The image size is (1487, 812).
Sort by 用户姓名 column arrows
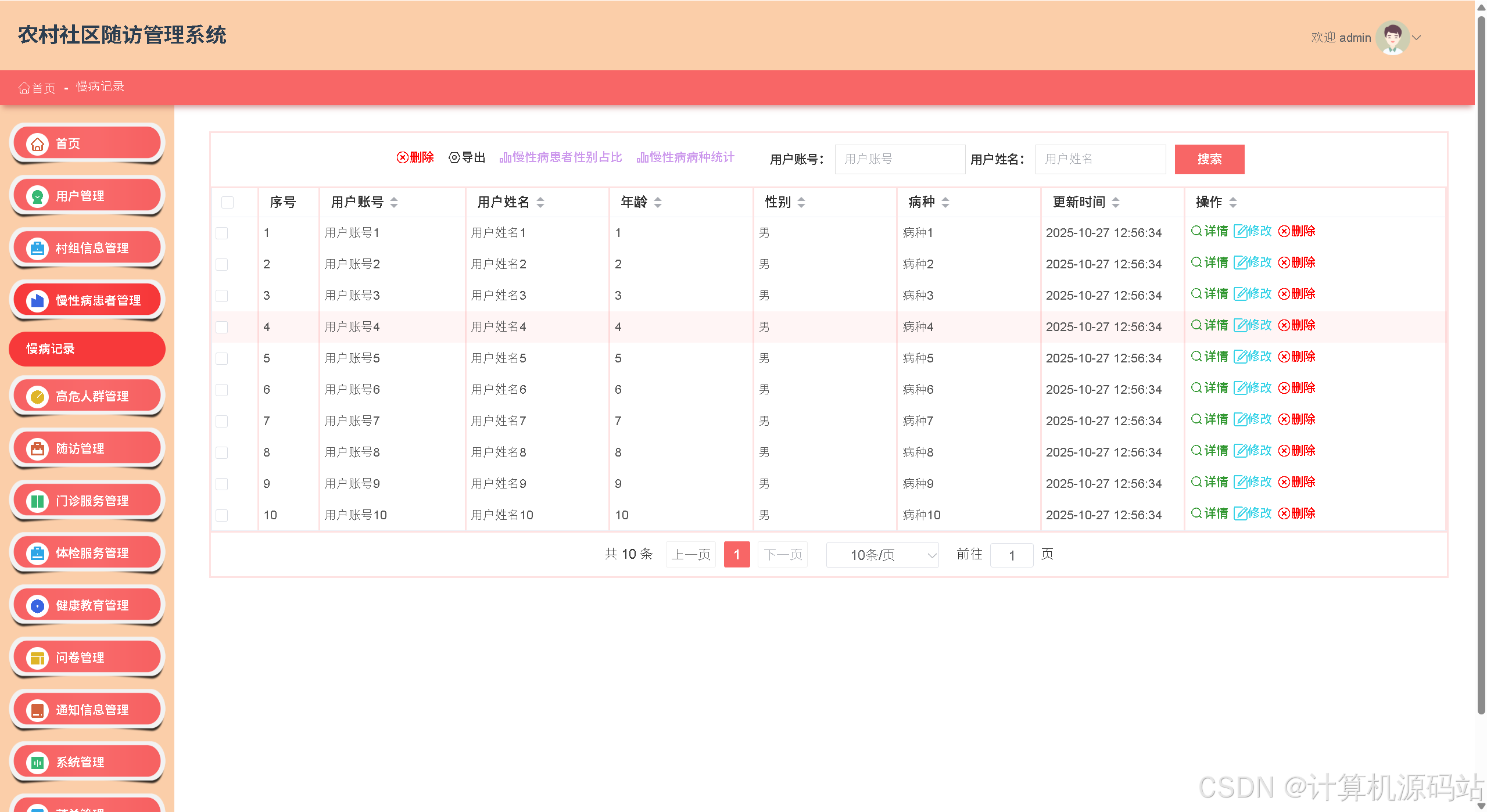[540, 202]
